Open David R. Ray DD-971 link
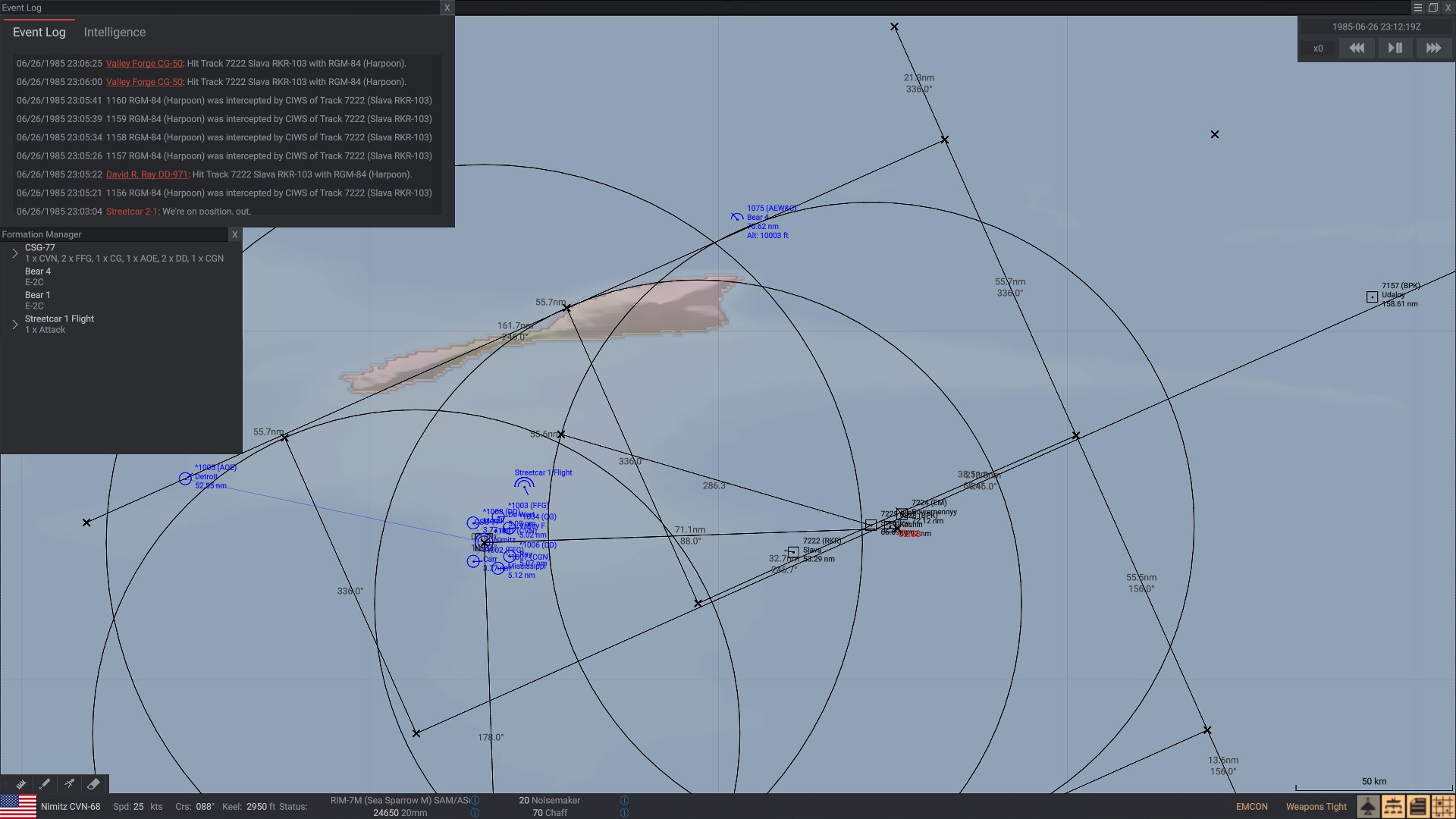The width and height of the screenshot is (1456, 819). point(146,174)
